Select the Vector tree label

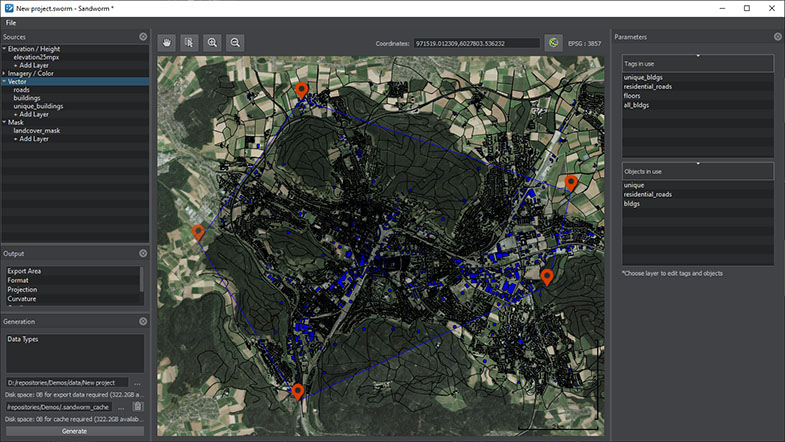point(17,81)
